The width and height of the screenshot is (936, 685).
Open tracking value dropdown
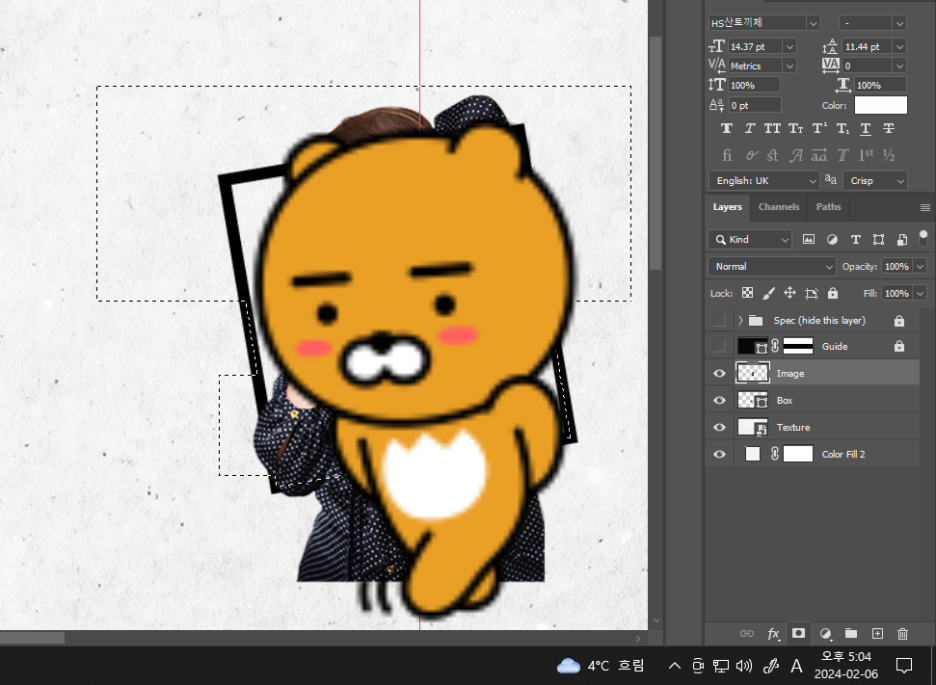(x=900, y=66)
